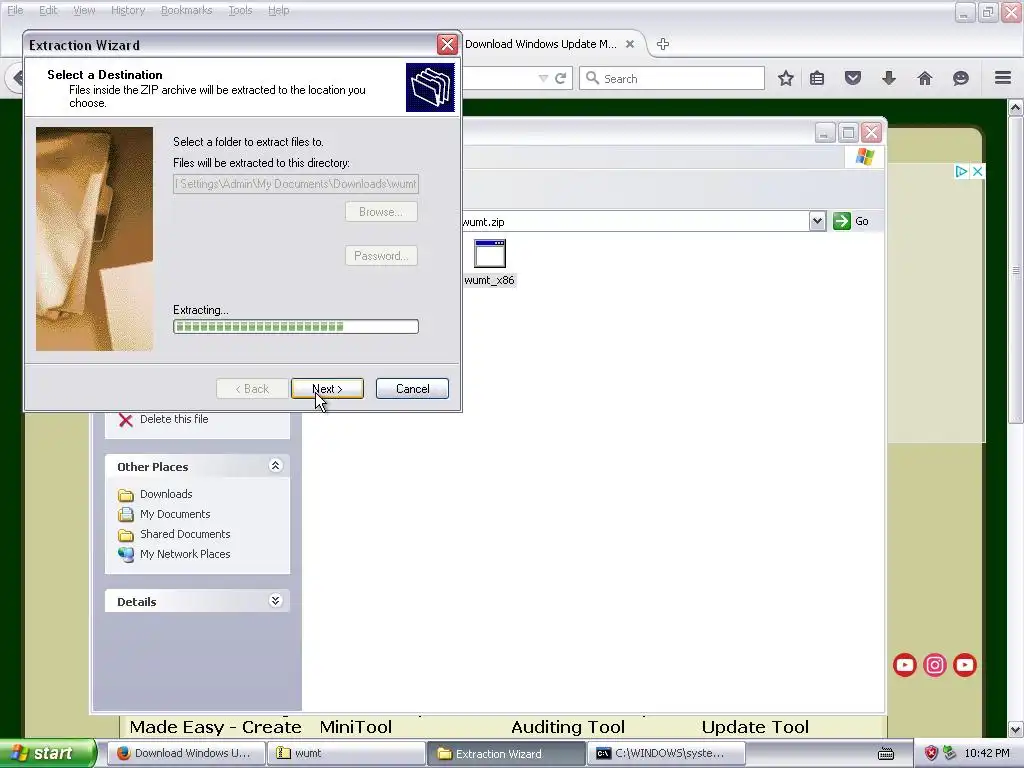Show bookmarks list icon

click(x=817, y=78)
